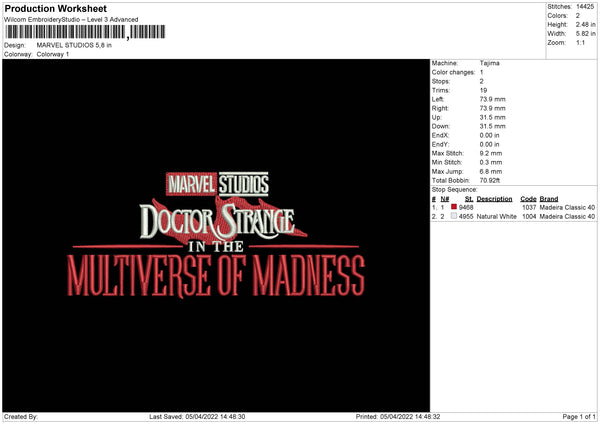Select the Code column header

[528, 199]
